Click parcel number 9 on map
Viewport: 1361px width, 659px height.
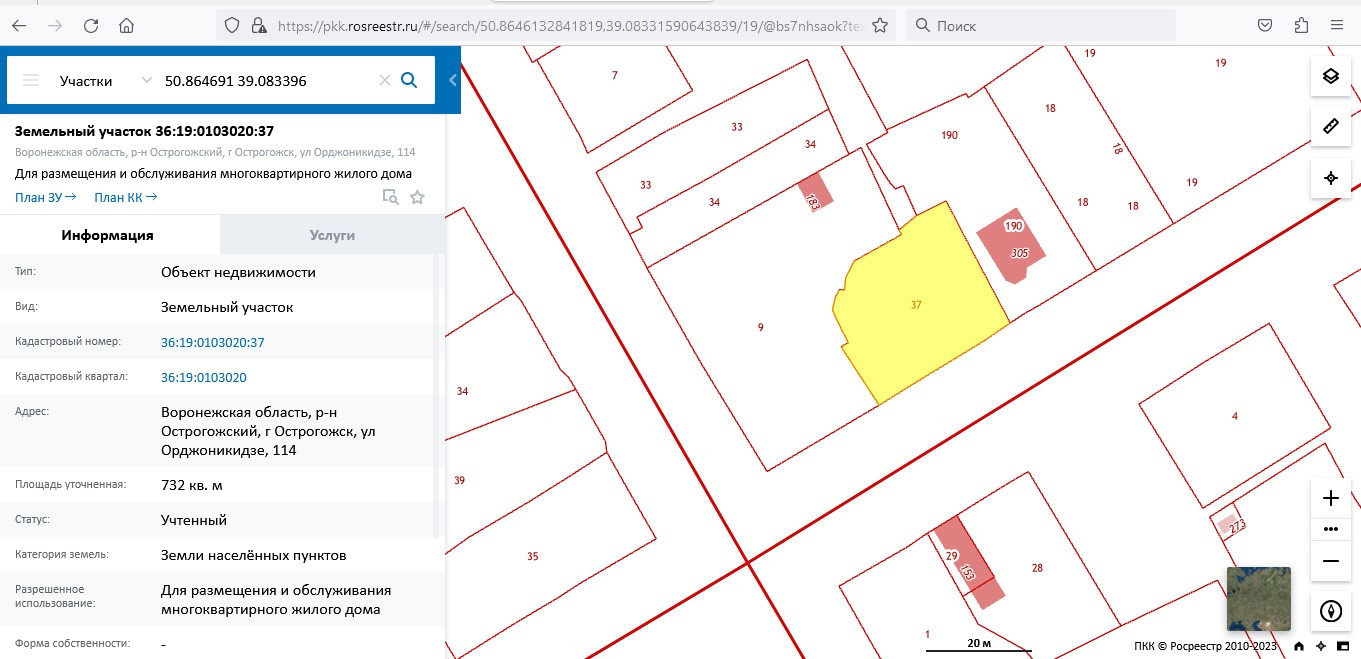pyautogui.click(x=761, y=327)
